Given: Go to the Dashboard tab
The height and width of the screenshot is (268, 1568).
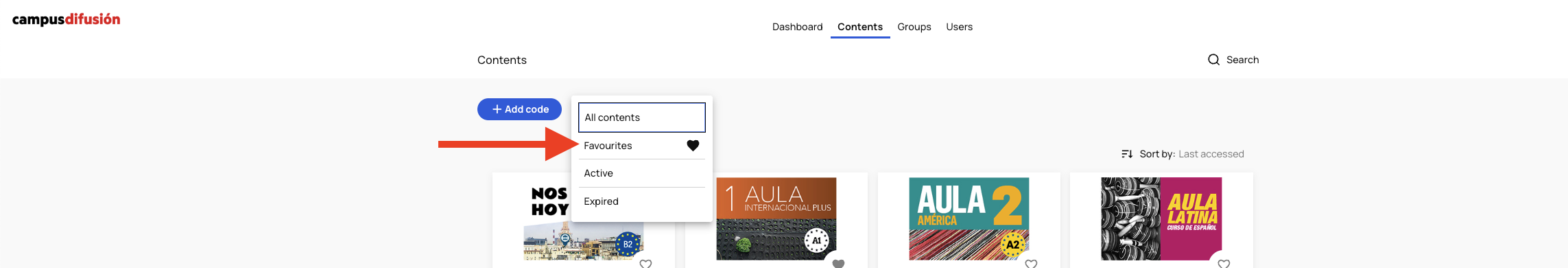Looking at the screenshot, I should (797, 27).
